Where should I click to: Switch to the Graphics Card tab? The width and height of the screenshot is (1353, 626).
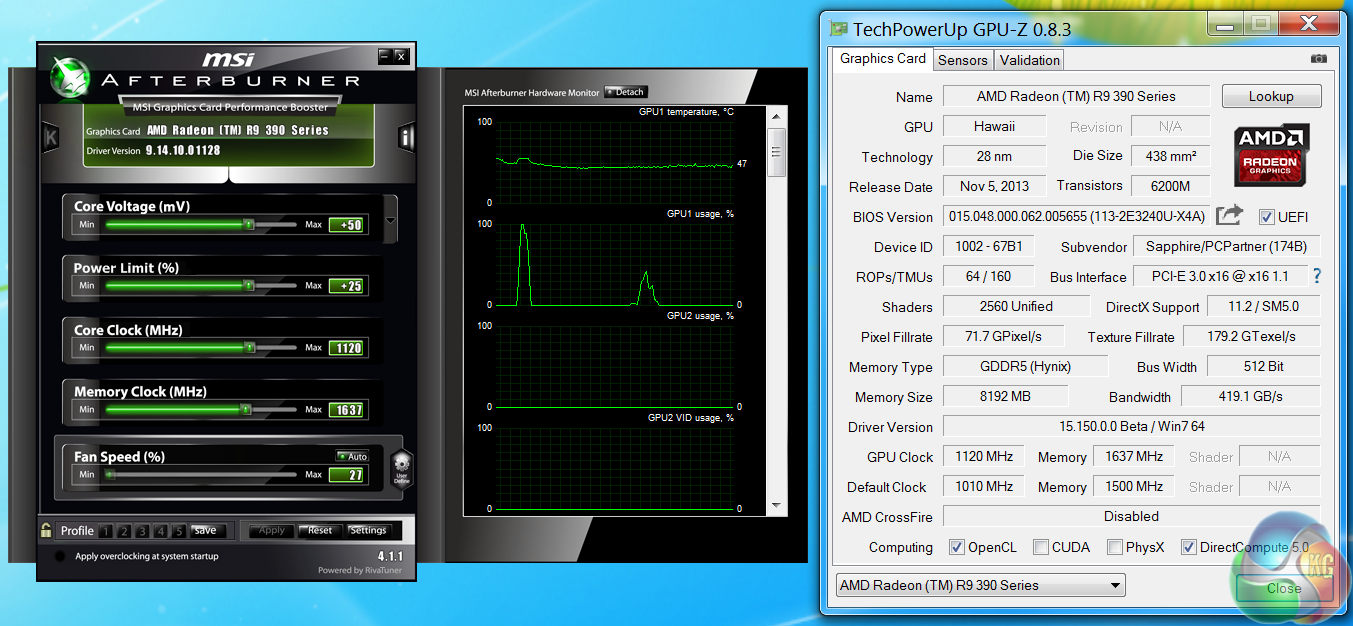click(x=882, y=59)
